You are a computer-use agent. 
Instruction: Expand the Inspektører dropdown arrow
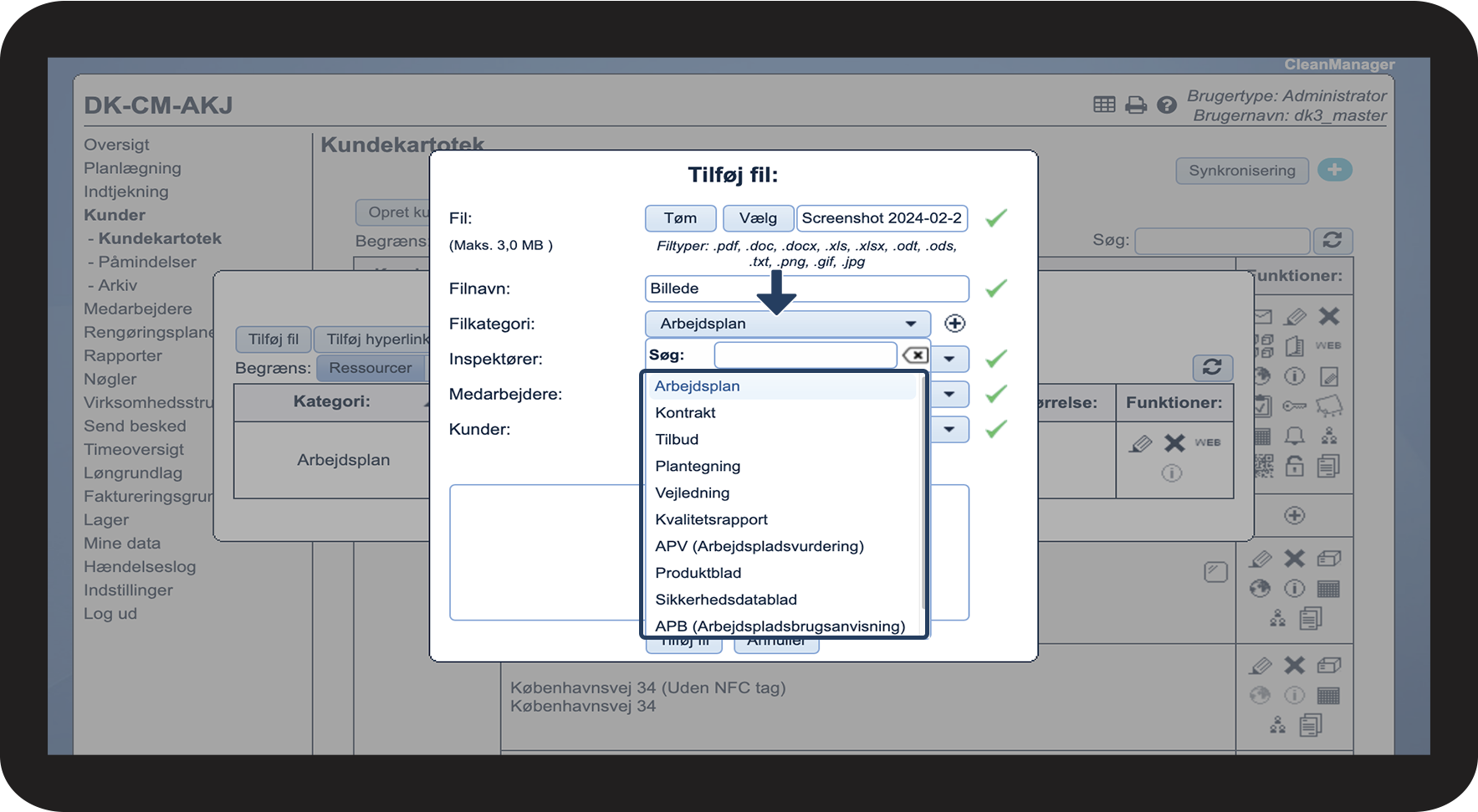coord(949,359)
